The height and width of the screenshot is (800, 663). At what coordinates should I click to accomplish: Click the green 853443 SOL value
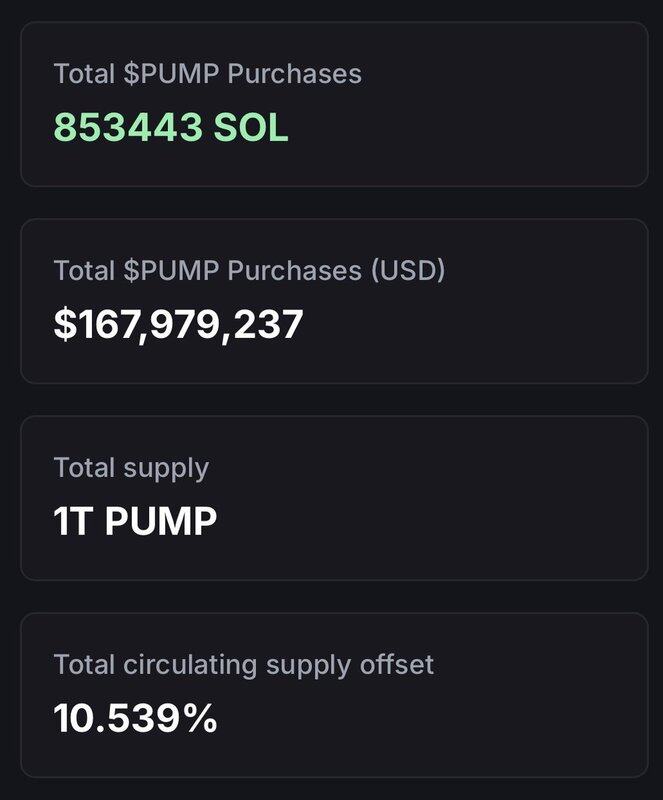pos(171,127)
